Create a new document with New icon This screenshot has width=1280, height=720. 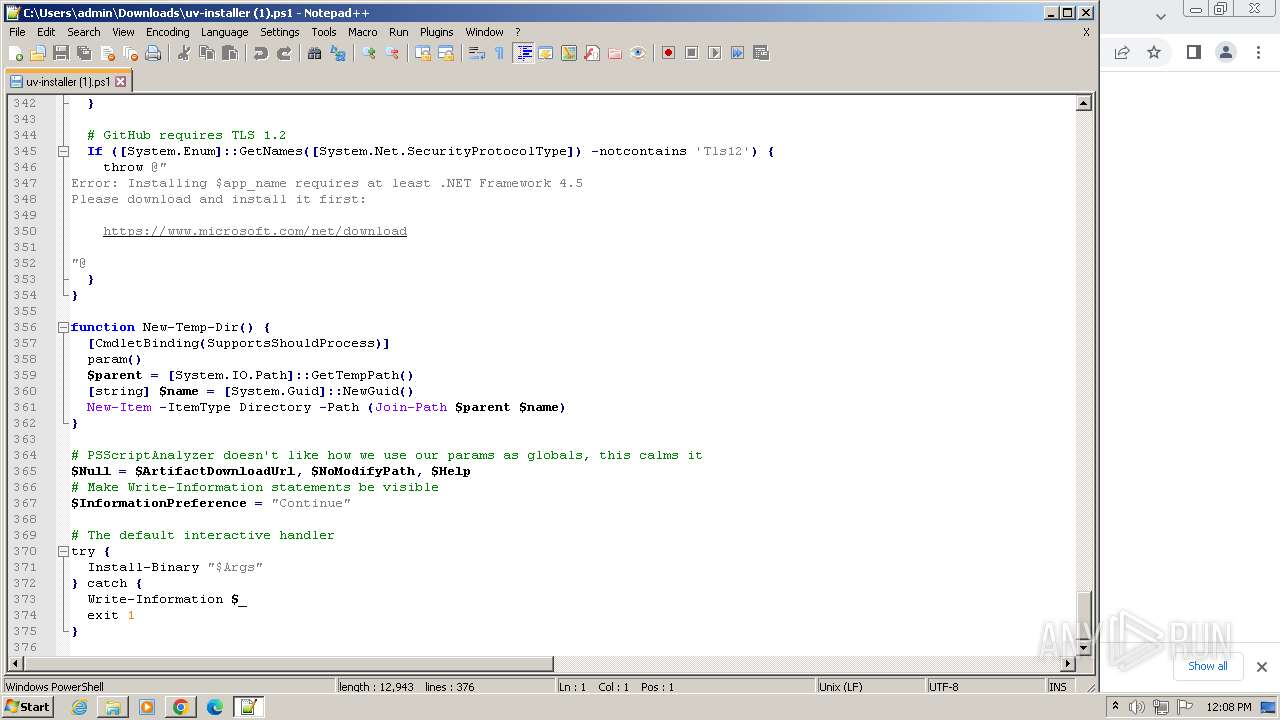pos(16,53)
